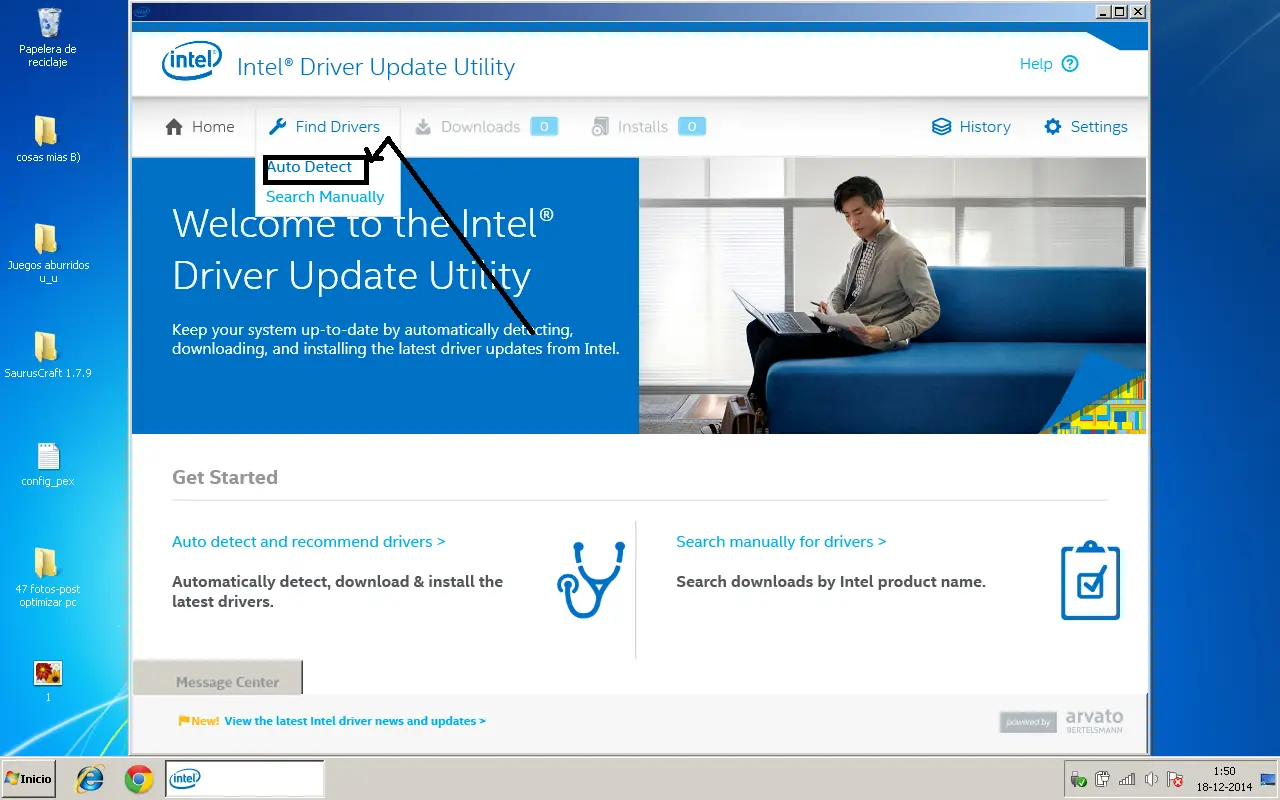Click the Intel utility taskbar button
The width and height of the screenshot is (1280, 800).
(245, 779)
